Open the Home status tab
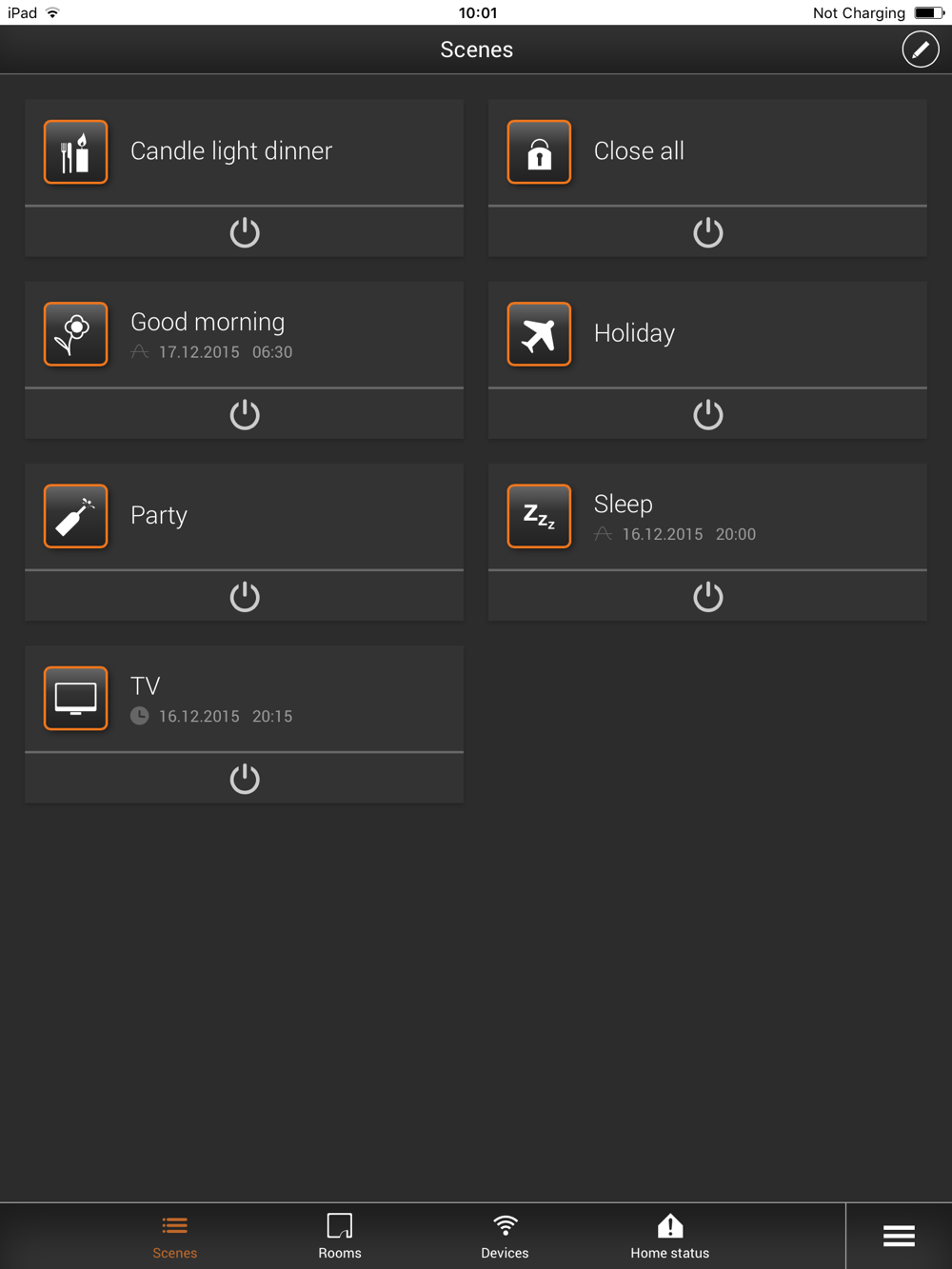 [670, 1236]
